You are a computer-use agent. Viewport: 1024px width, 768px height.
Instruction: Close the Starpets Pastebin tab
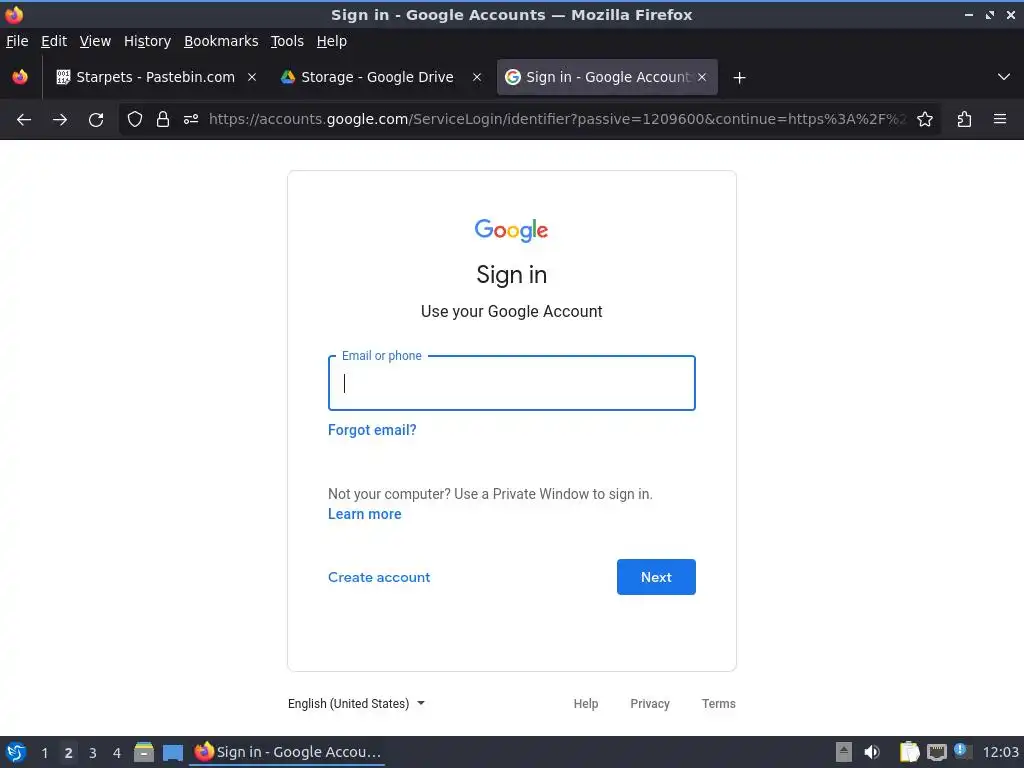coord(252,77)
